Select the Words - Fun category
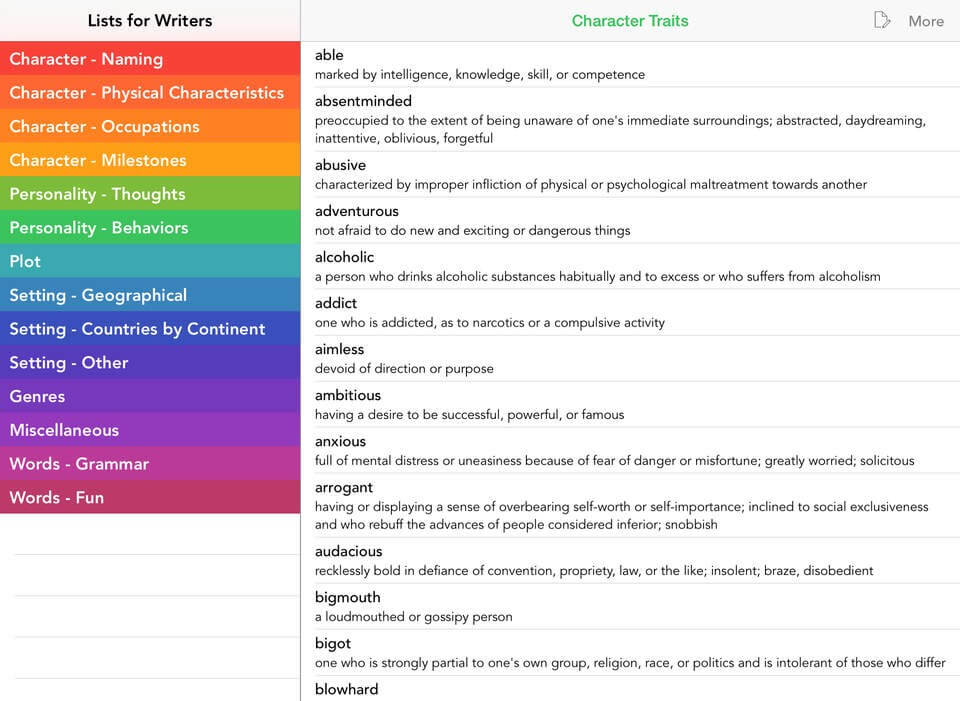960x701 pixels. [x=150, y=497]
